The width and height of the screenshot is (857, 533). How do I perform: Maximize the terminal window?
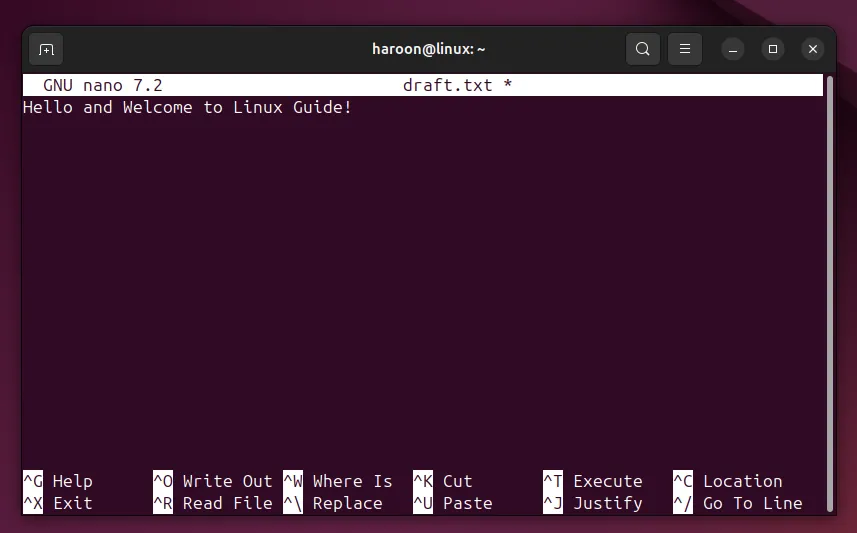pyautogui.click(x=773, y=49)
